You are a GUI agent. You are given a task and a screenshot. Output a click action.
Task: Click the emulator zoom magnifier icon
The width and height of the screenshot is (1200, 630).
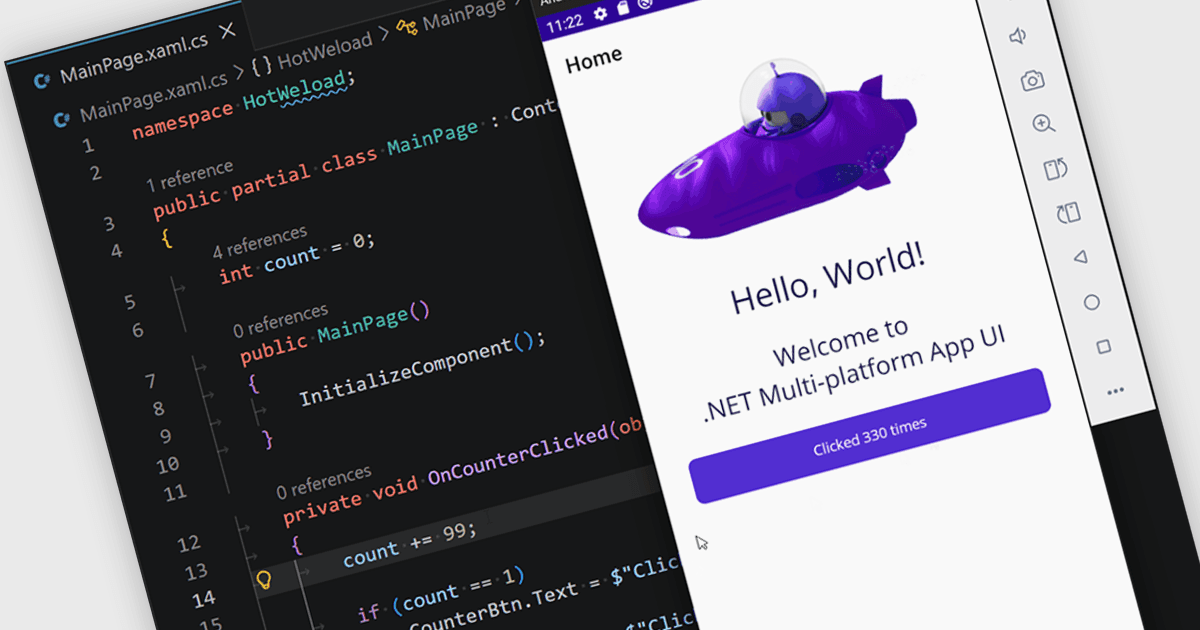click(x=1045, y=124)
